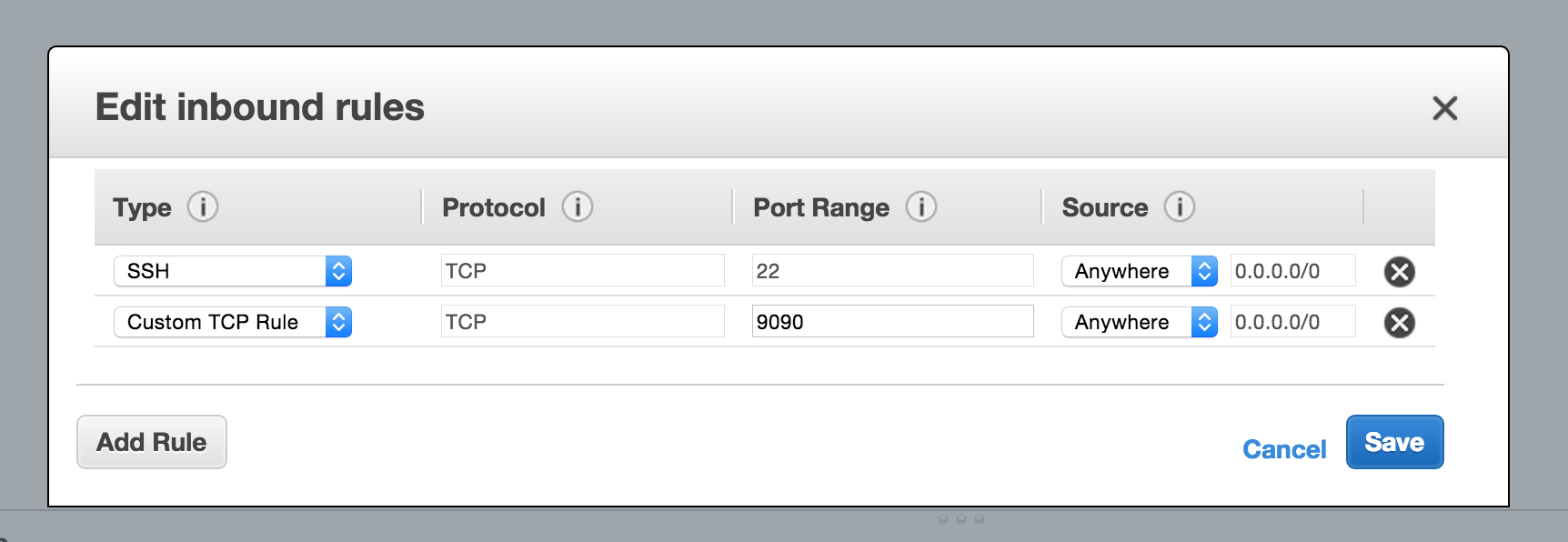Click the 0.0.0.0/0 source field for 9090 rule
Viewport: 1568px width, 542px height.
click(1292, 322)
